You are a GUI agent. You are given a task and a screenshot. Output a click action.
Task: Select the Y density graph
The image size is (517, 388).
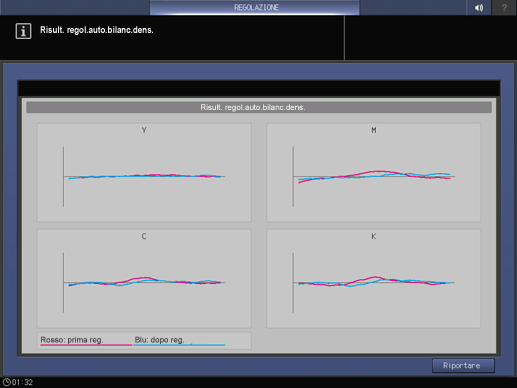[144, 172]
